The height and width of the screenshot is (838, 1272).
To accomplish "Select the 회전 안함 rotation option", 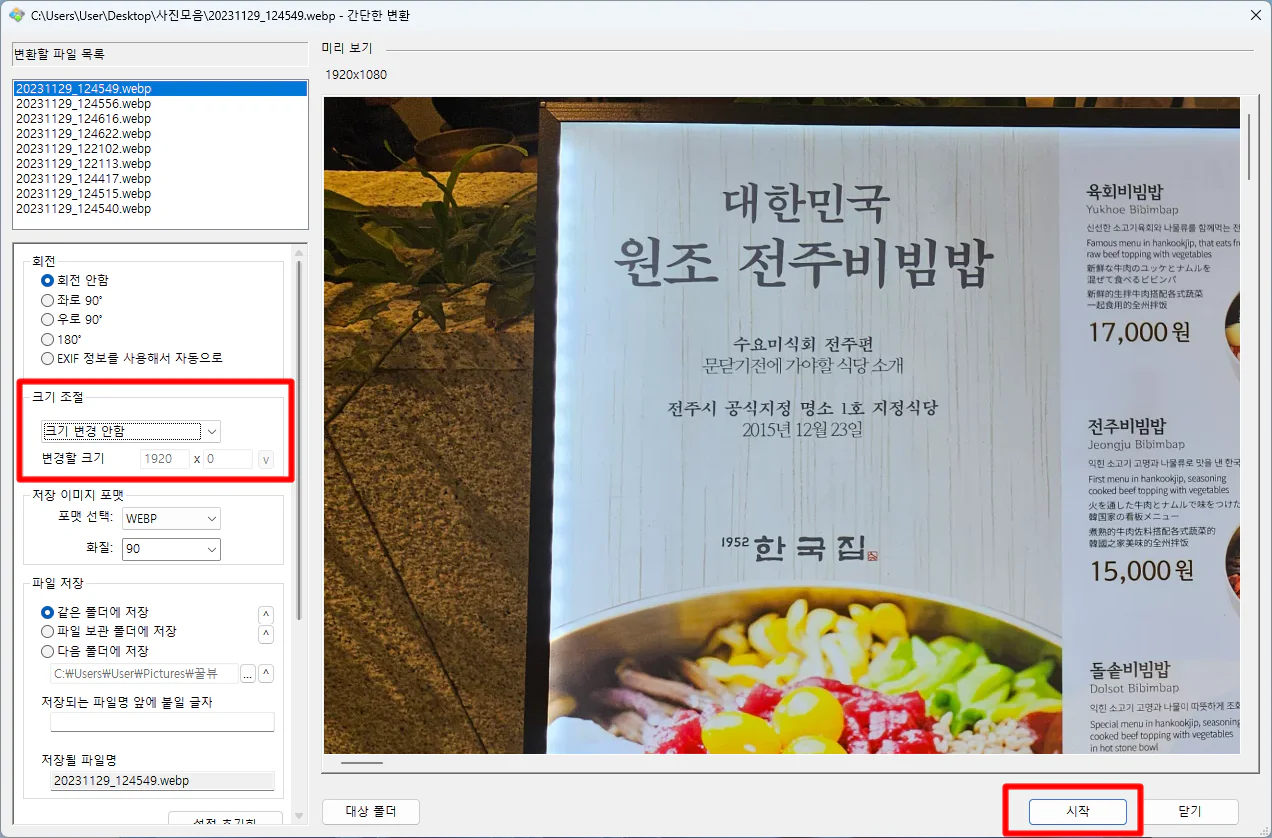I will click(75, 280).
